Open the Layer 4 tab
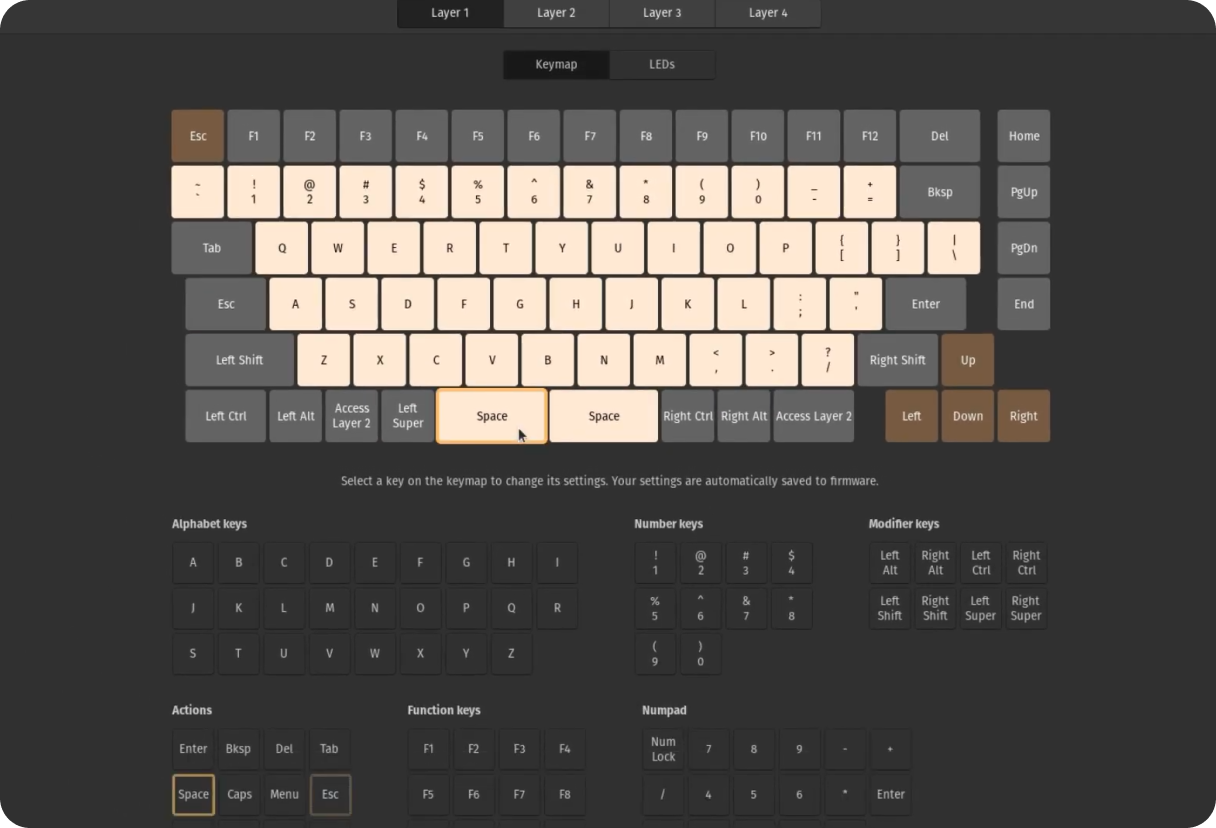 pos(768,13)
